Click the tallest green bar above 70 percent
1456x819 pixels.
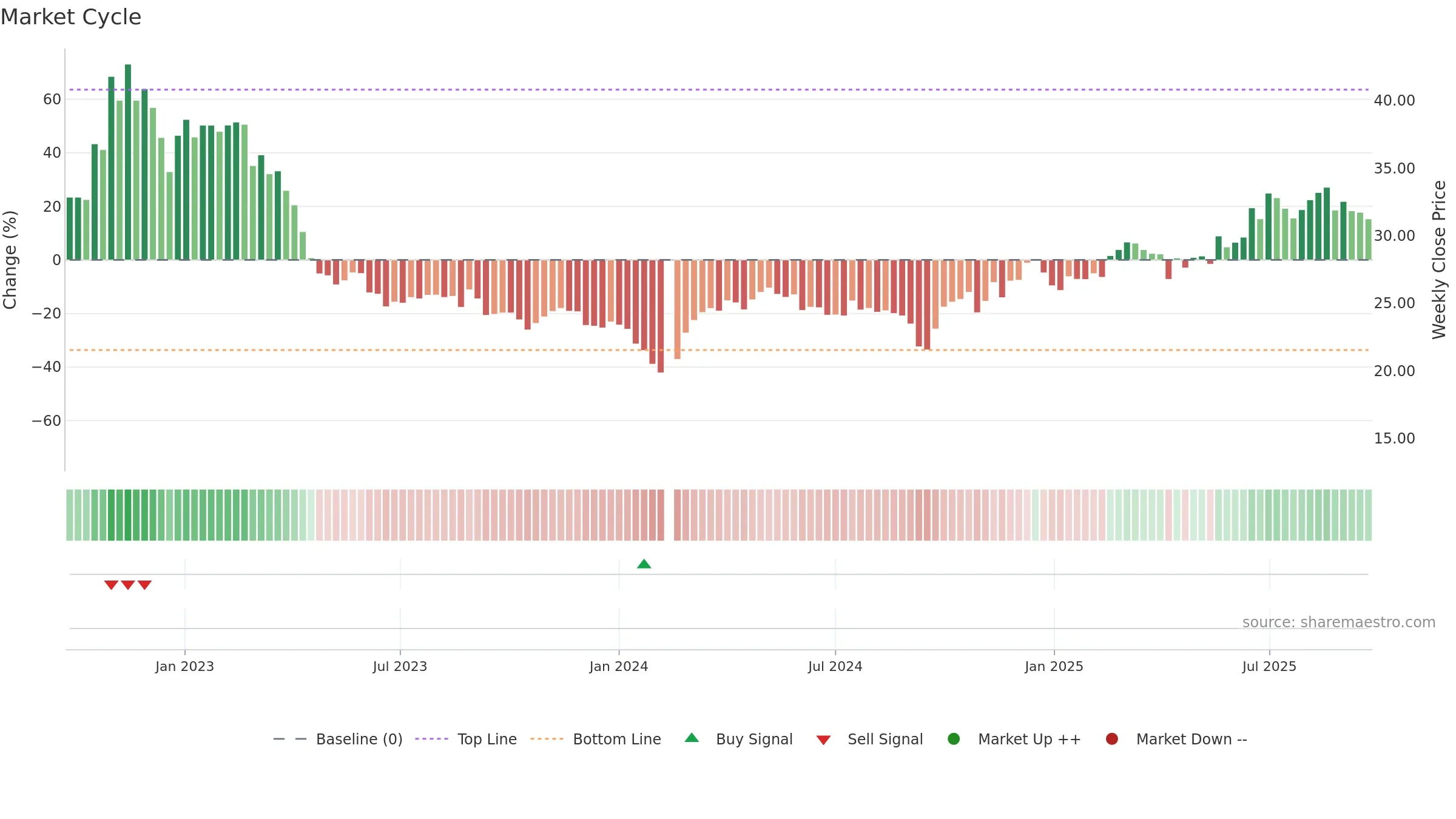pyautogui.click(x=128, y=162)
